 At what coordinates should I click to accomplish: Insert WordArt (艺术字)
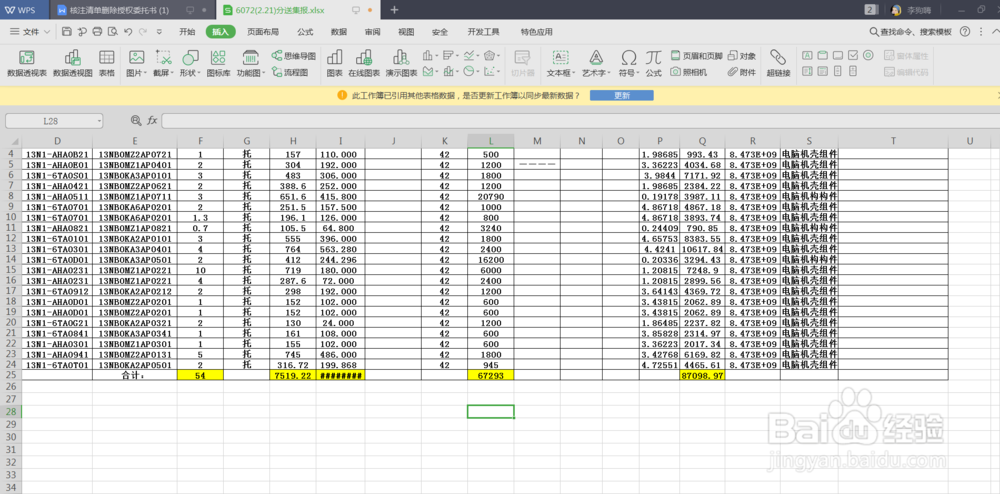pyautogui.click(x=596, y=64)
